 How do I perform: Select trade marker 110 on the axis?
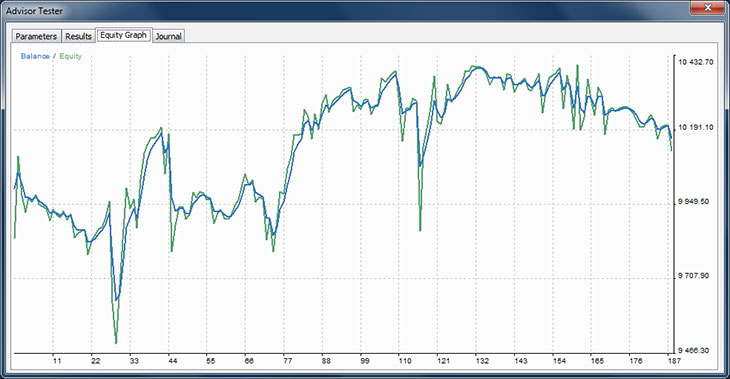[405, 361]
